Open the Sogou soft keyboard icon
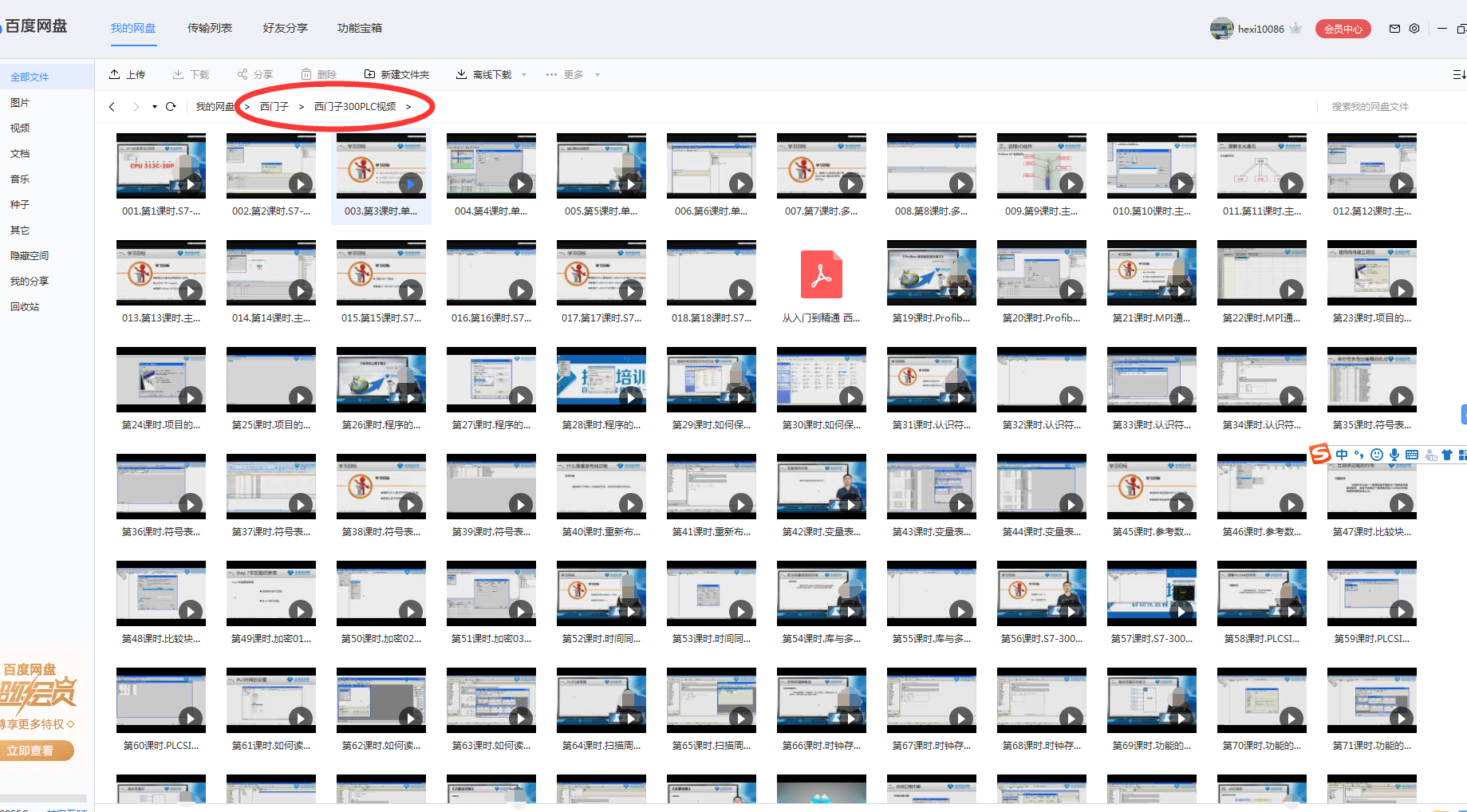Screen dimensions: 1467x812 pos(1412,455)
